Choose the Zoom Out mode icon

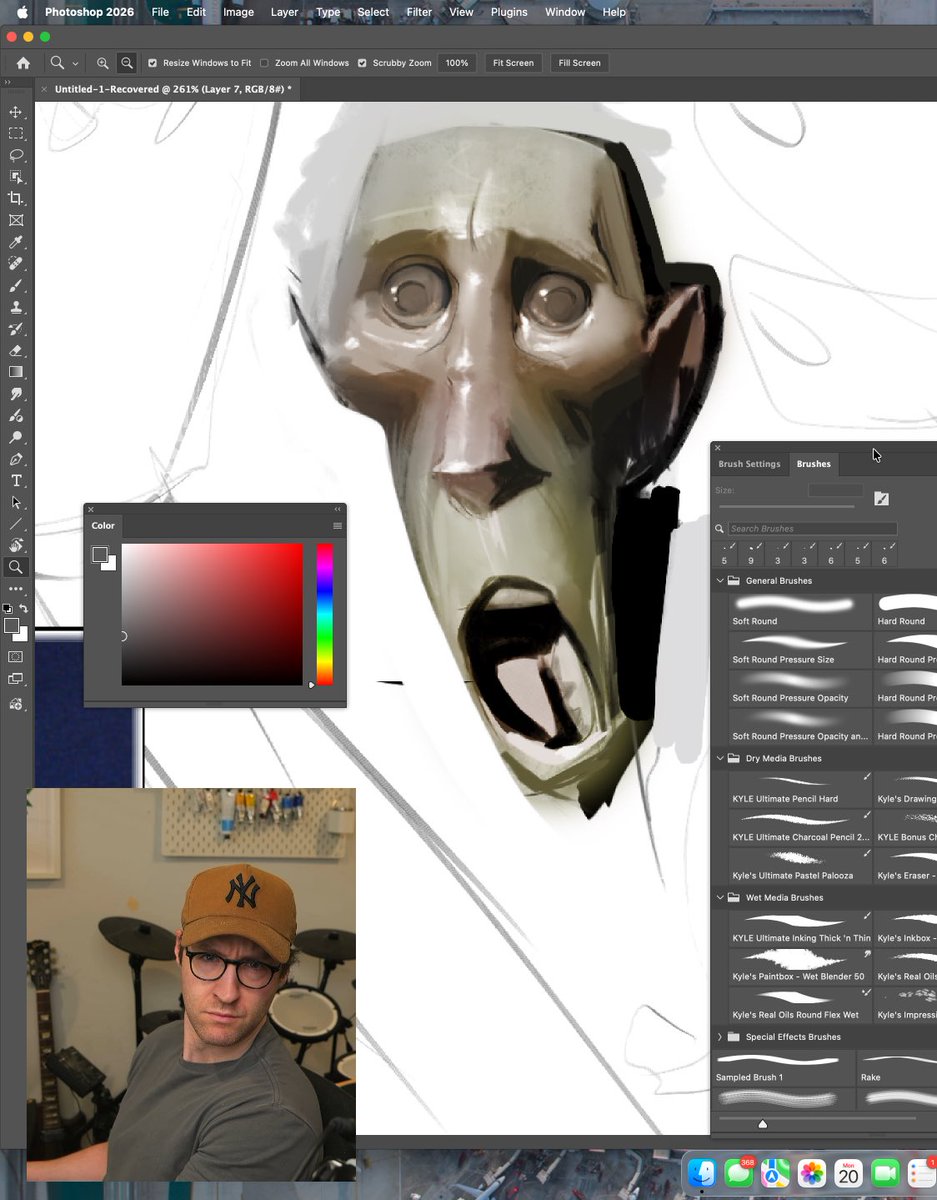pyautogui.click(x=127, y=63)
